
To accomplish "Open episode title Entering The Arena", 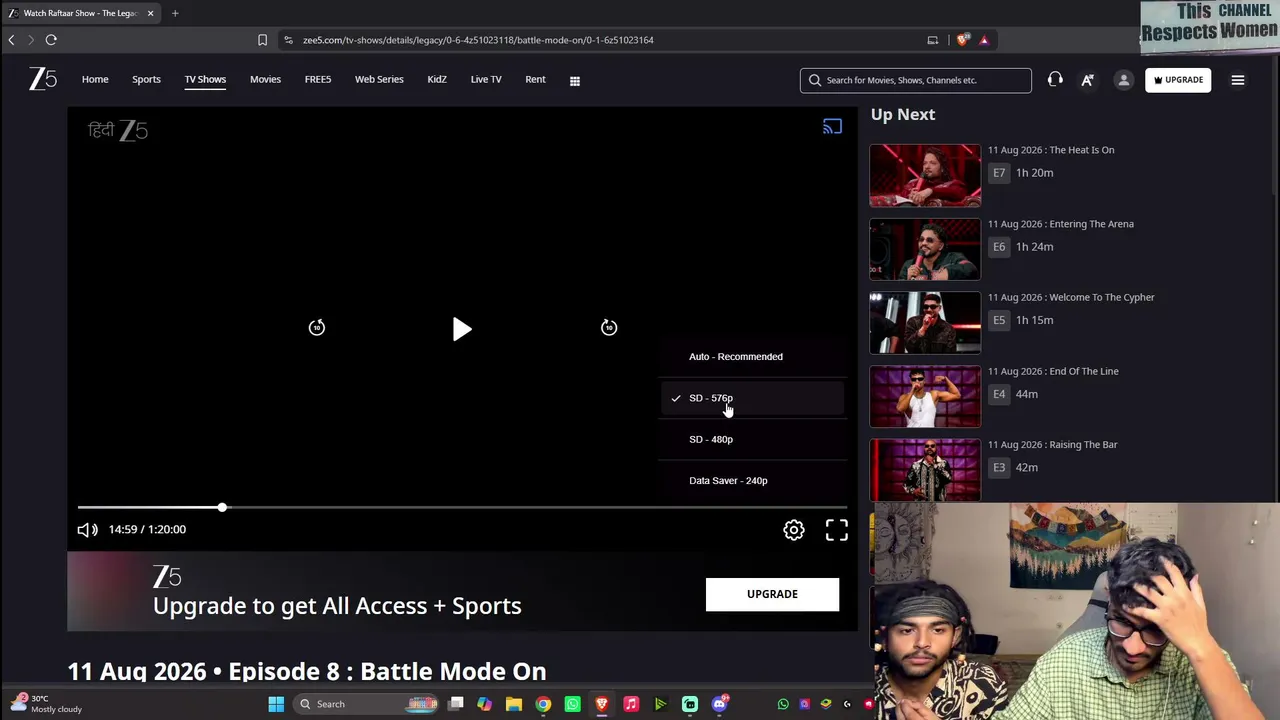I will pos(1061,224).
